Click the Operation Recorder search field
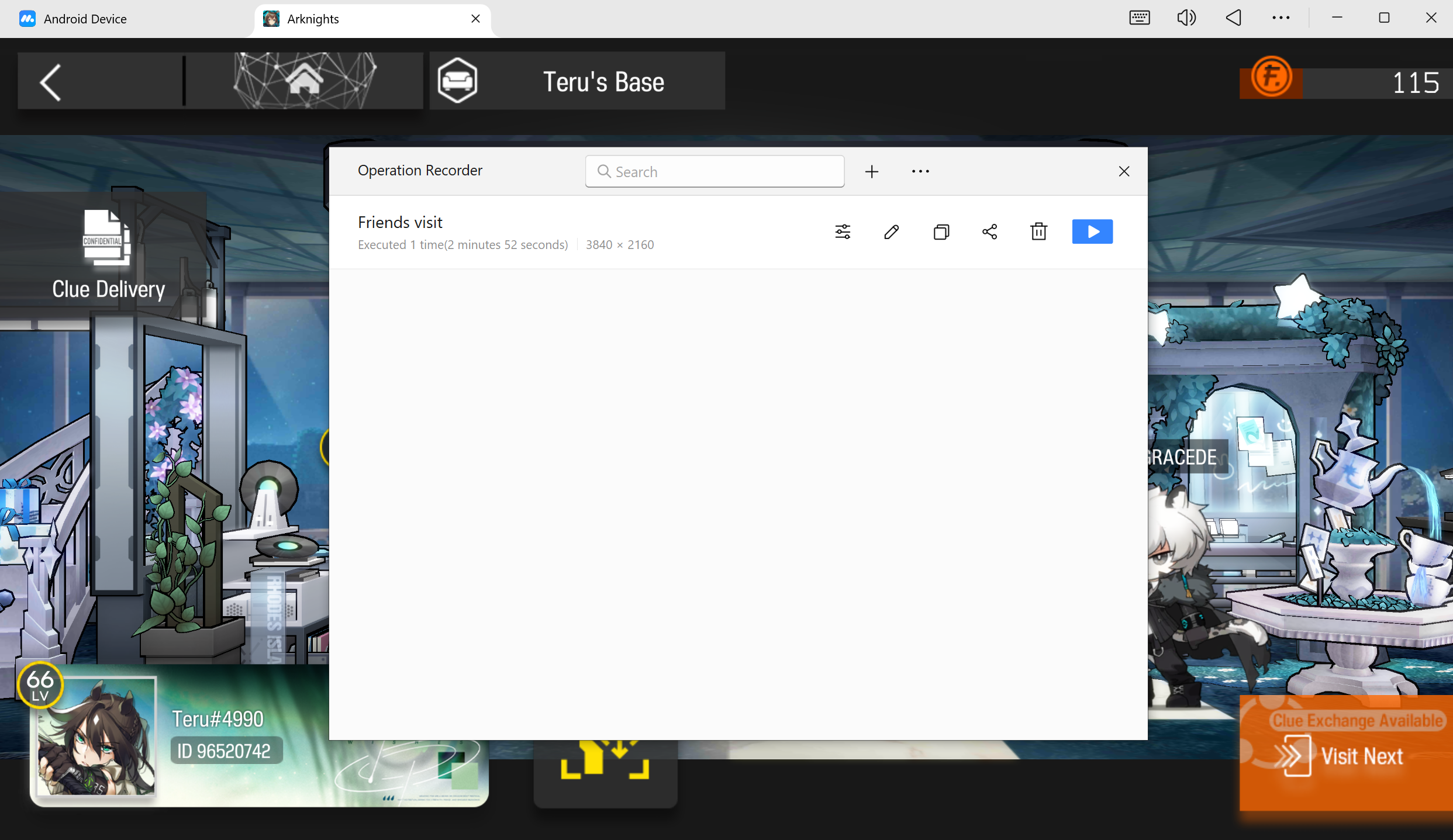 (715, 171)
